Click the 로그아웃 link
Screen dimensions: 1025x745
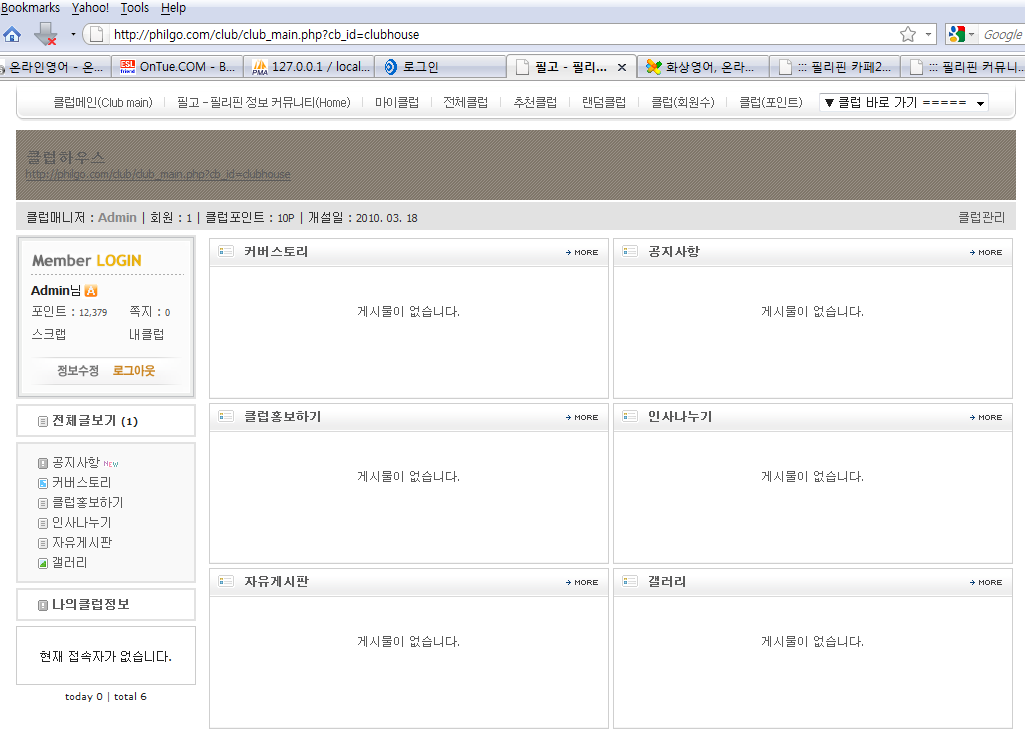click(x=133, y=371)
